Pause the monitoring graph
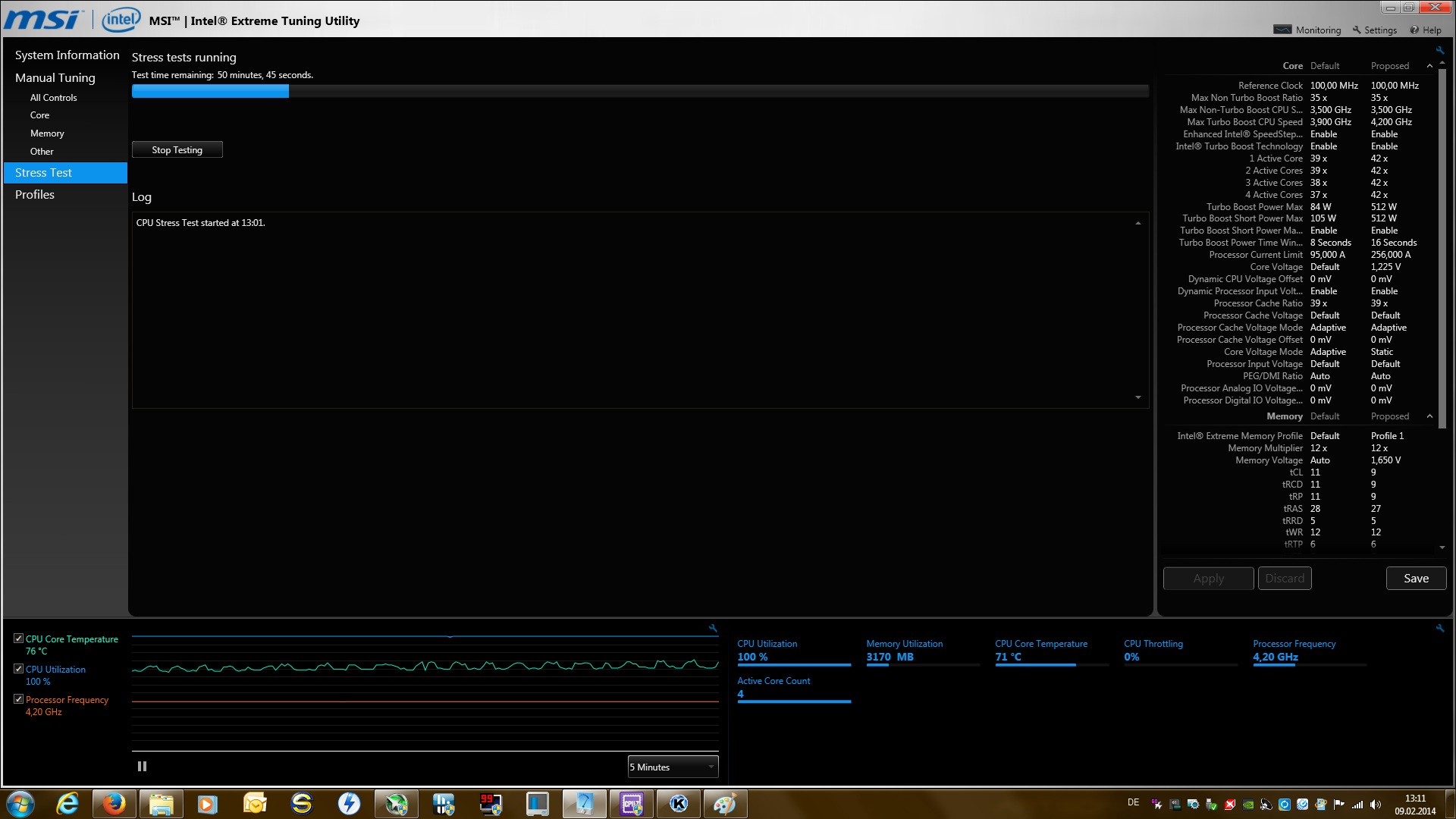This screenshot has width=1456, height=819. pyautogui.click(x=142, y=767)
